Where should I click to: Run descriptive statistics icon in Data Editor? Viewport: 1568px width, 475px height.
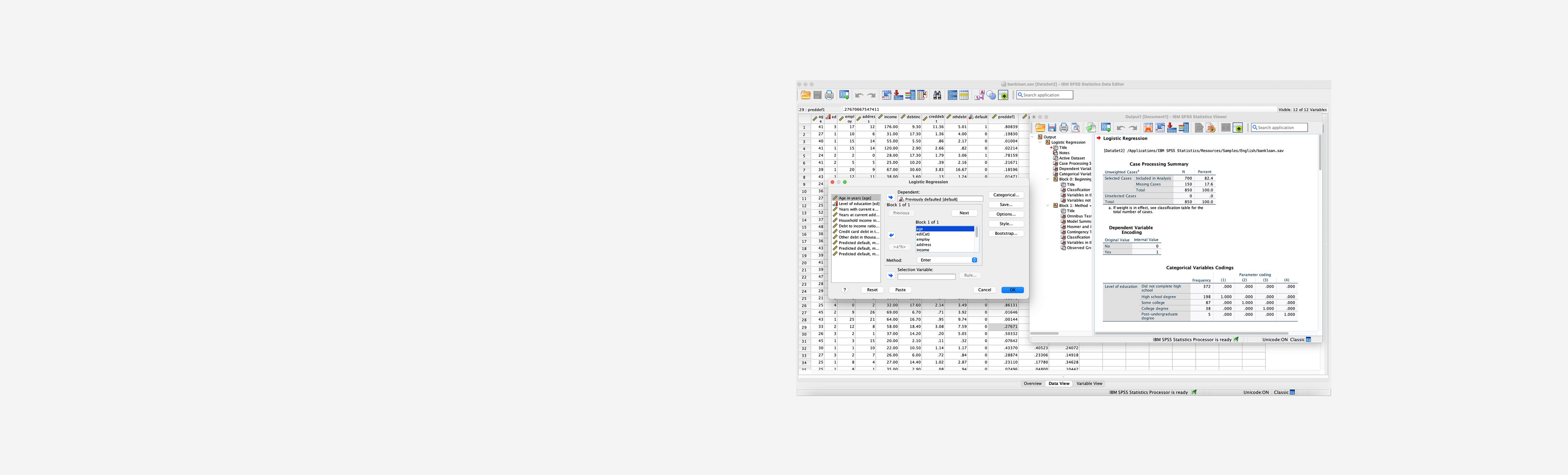[x=922, y=95]
